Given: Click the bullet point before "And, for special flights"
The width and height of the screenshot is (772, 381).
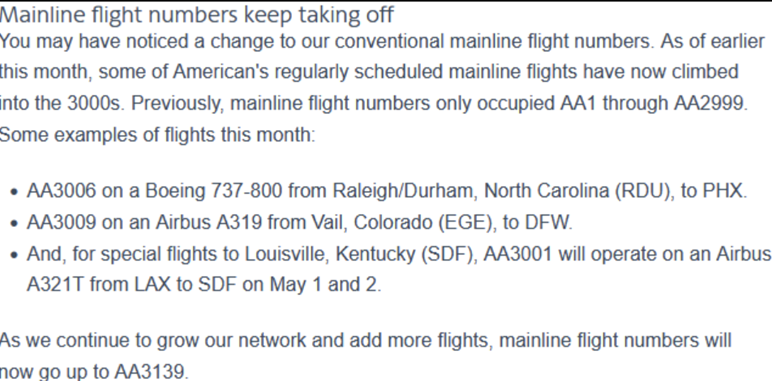Looking at the screenshot, I should coord(14,255).
